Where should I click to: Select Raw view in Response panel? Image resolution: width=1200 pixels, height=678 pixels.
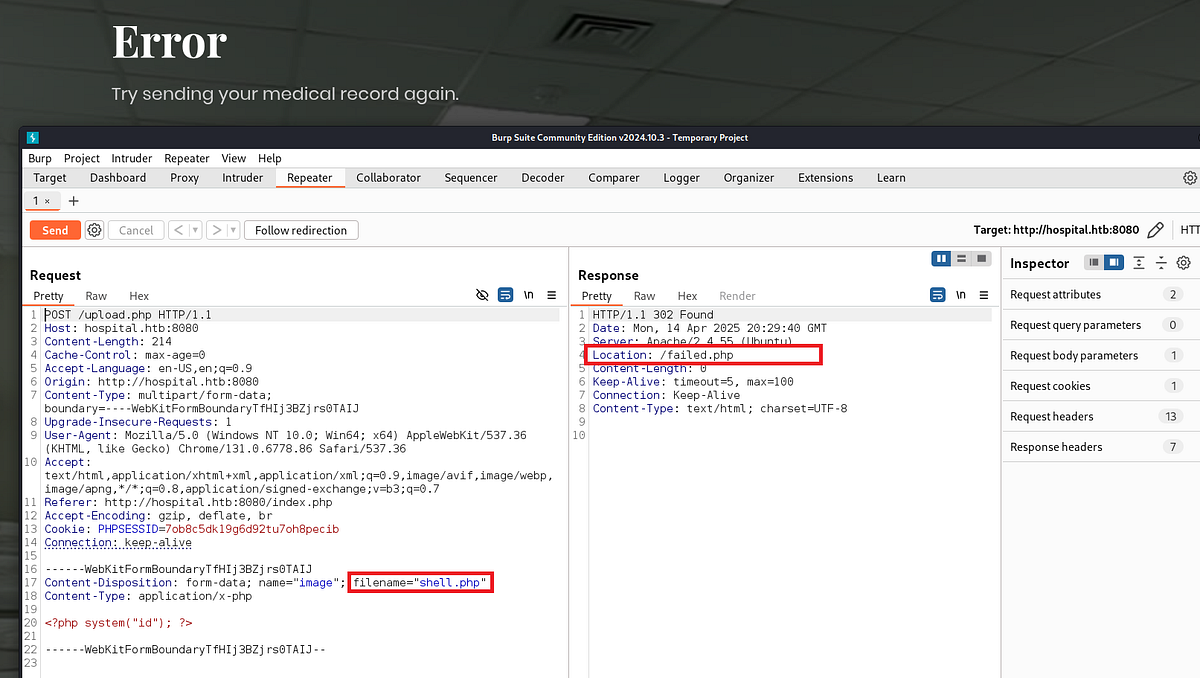645,296
